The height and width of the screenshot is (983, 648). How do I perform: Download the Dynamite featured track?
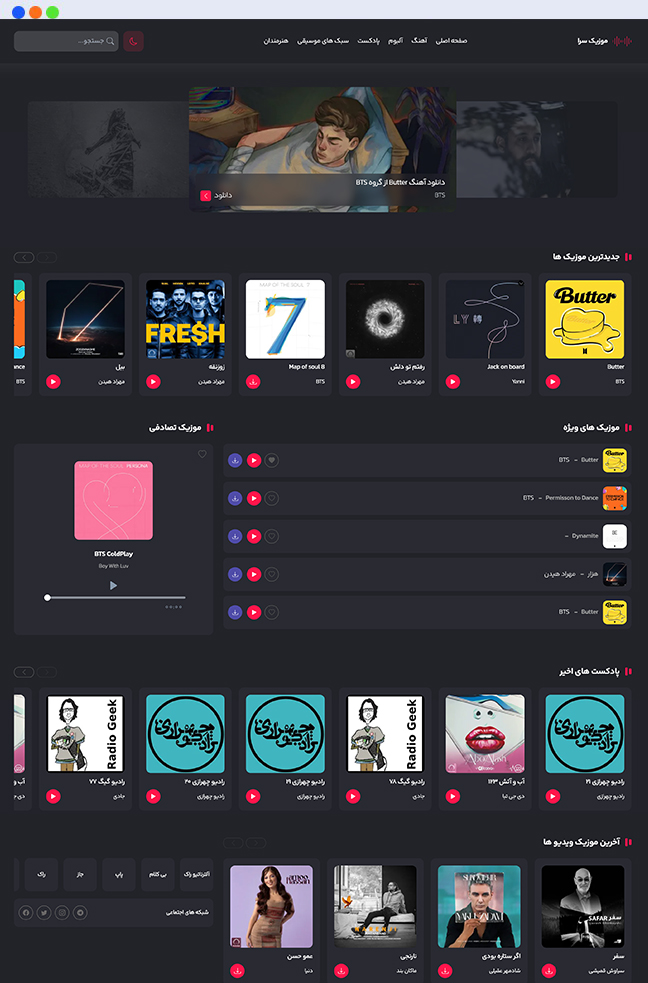pos(235,536)
